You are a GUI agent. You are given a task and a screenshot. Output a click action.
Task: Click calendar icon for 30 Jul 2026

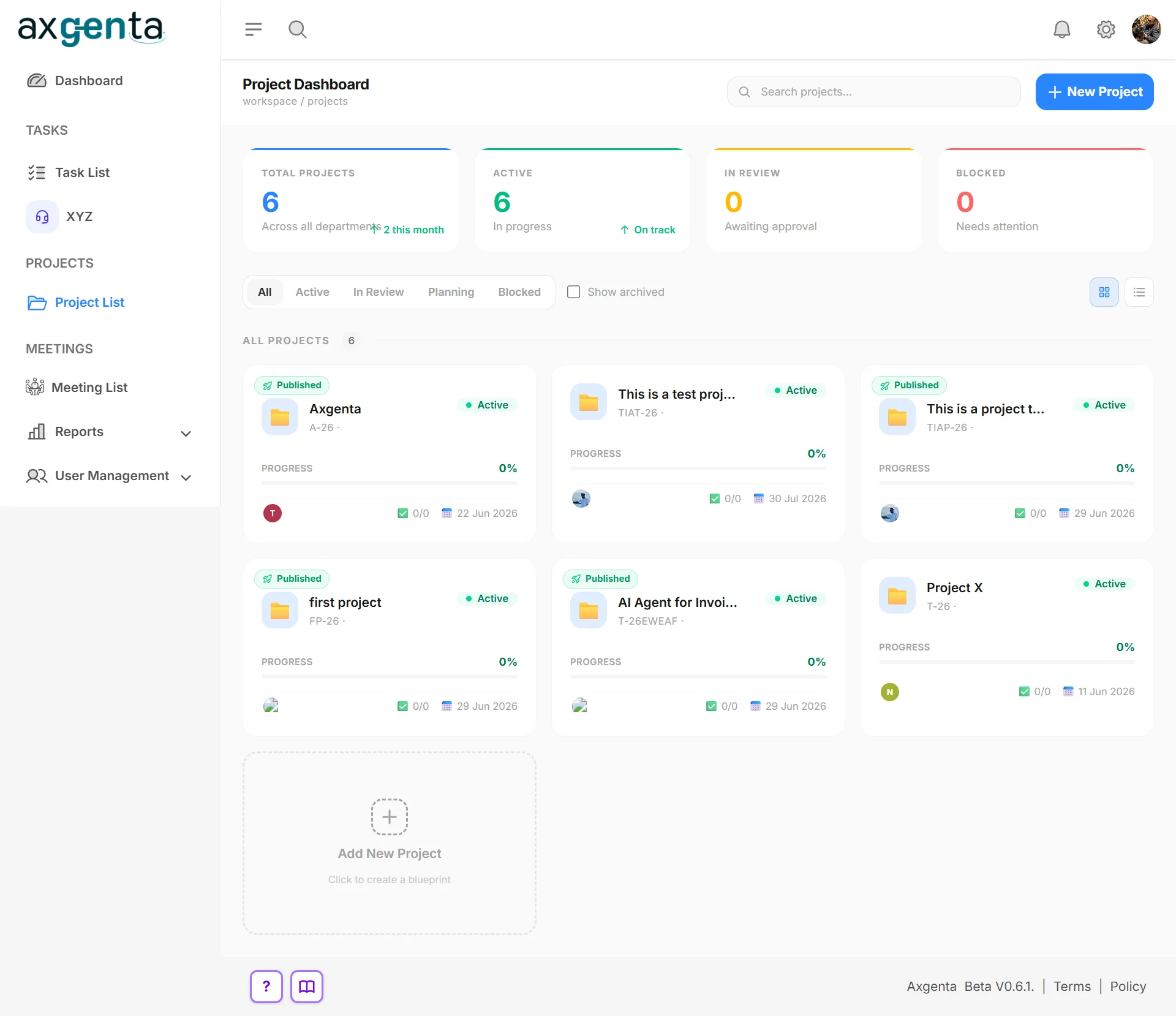(759, 499)
